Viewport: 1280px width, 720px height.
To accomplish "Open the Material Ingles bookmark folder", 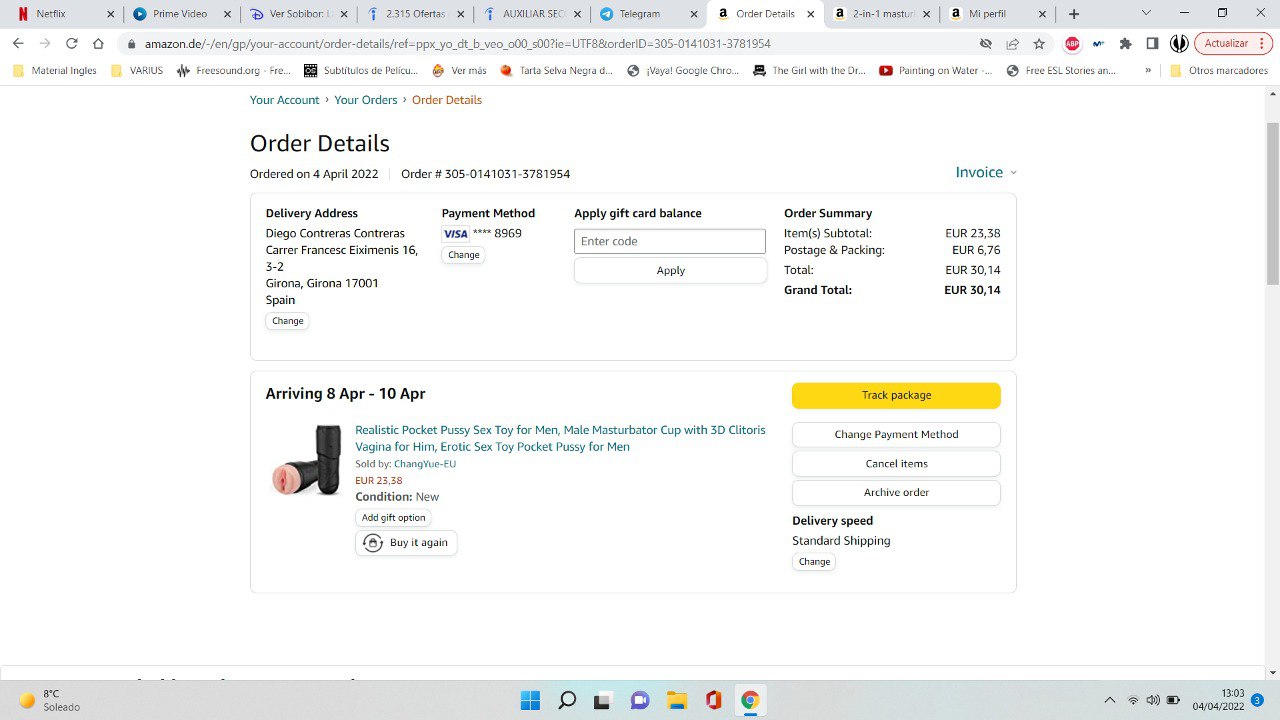I will pyautogui.click(x=55, y=71).
